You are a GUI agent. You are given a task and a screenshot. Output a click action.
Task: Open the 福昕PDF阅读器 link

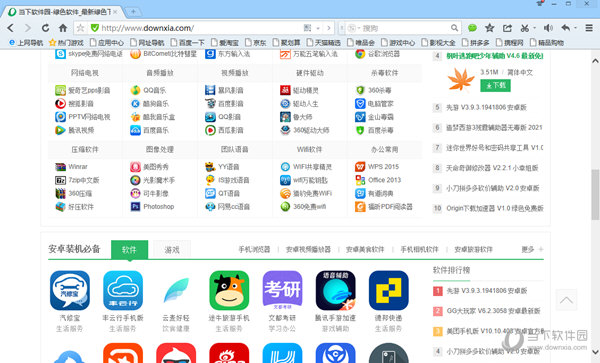point(390,207)
